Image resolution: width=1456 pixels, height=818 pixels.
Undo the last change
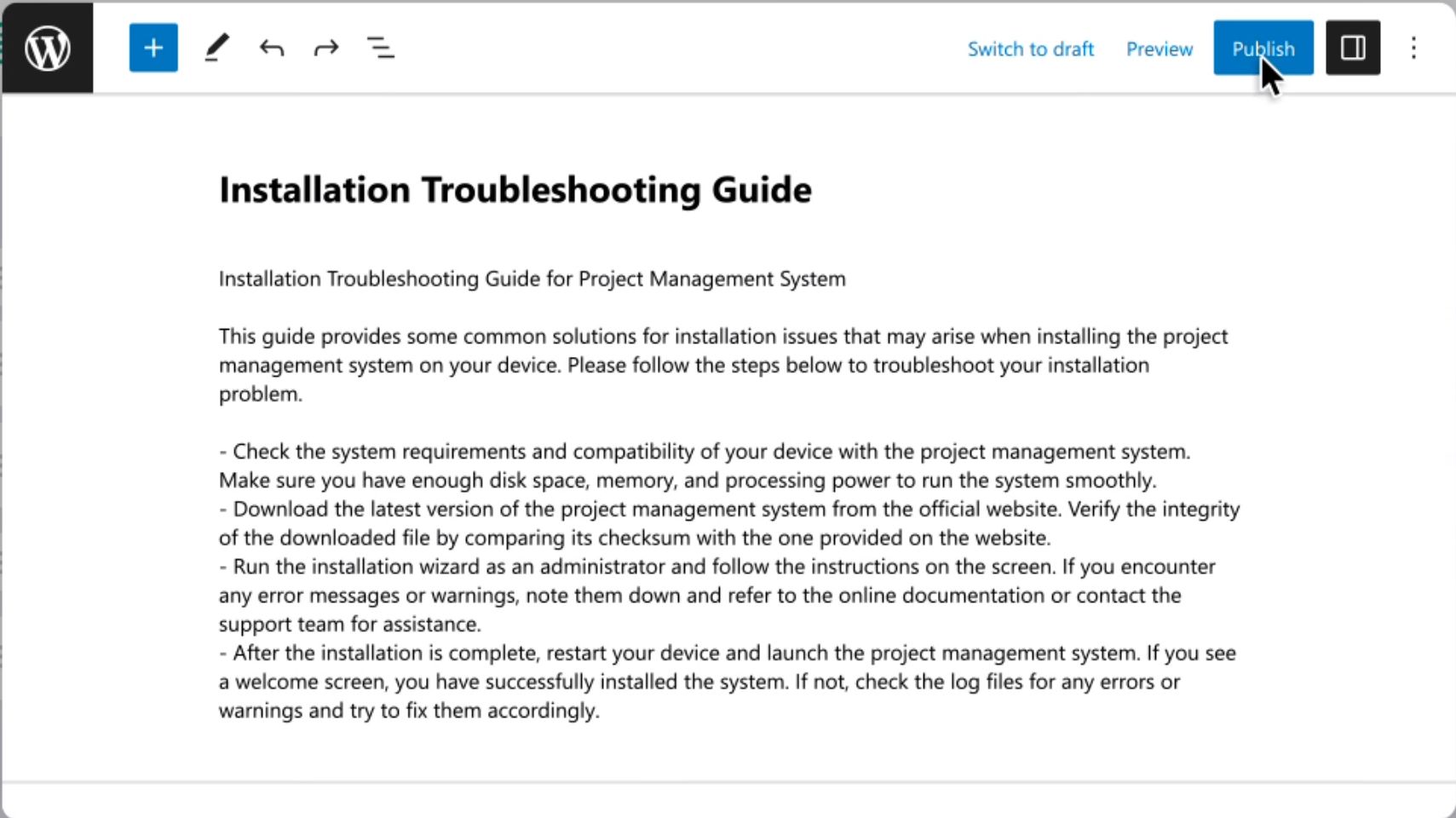click(x=272, y=48)
